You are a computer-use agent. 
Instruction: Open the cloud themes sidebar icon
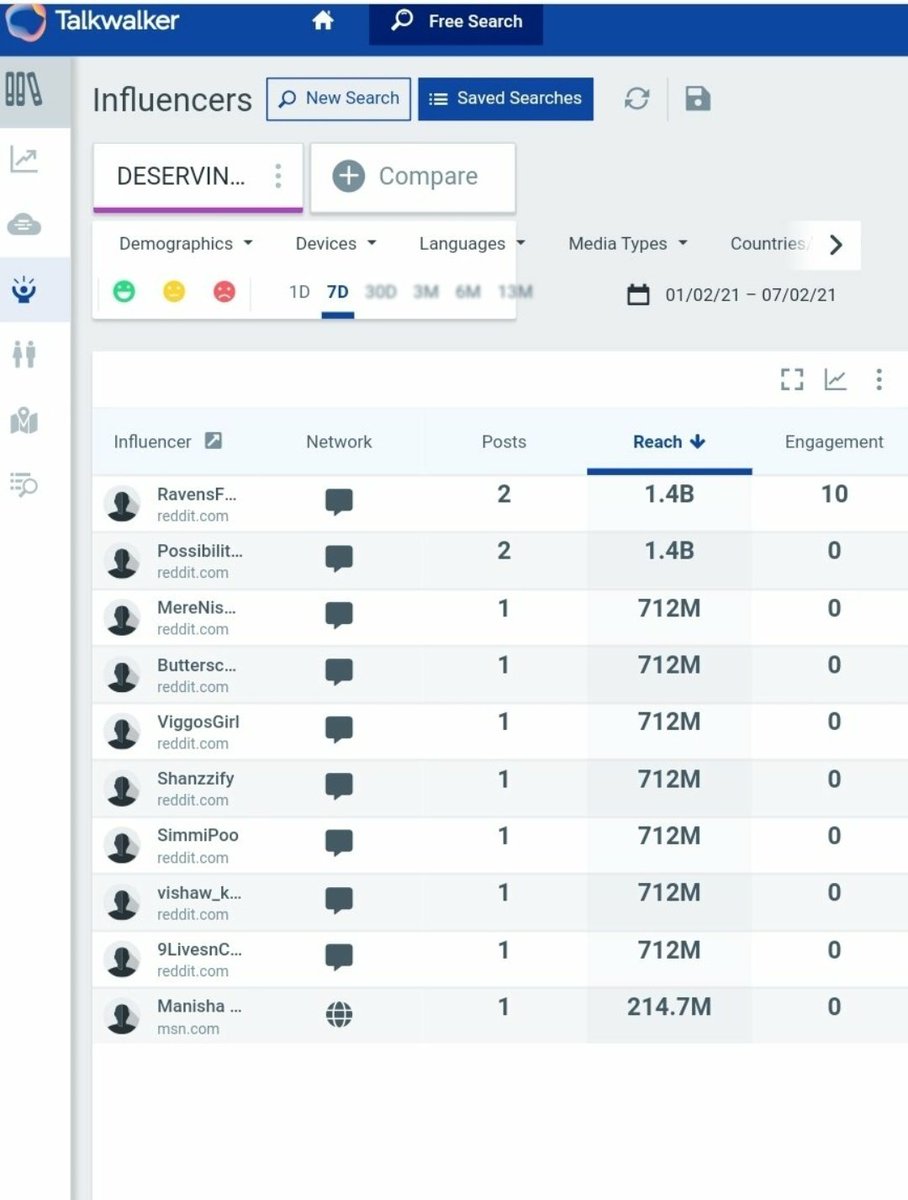pos(24,225)
